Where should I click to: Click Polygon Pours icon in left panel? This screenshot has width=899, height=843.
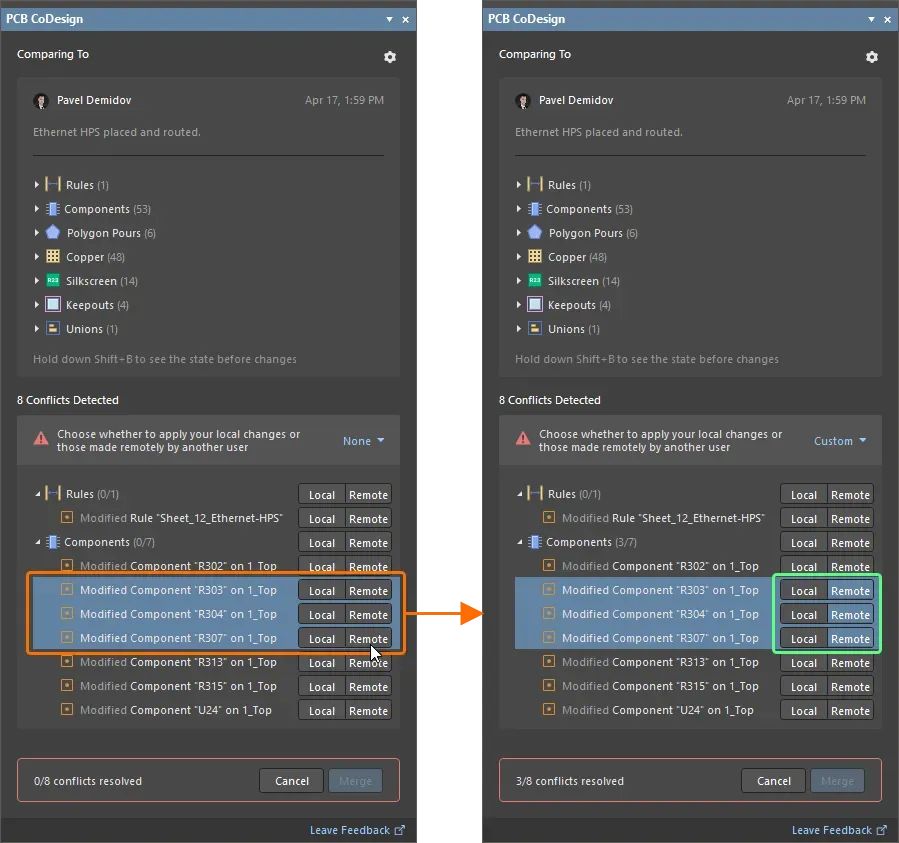(x=53, y=232)
